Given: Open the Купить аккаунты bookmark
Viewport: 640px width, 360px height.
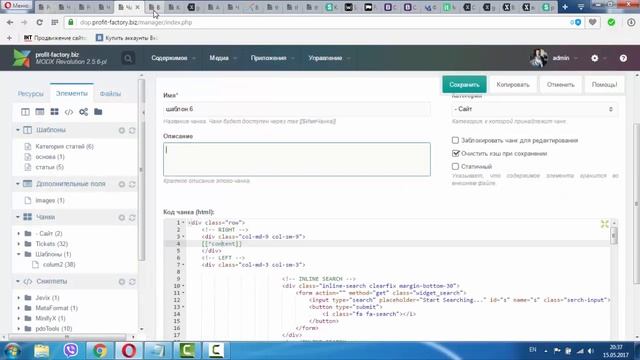Looking at the screenshot, I should 126,38.
